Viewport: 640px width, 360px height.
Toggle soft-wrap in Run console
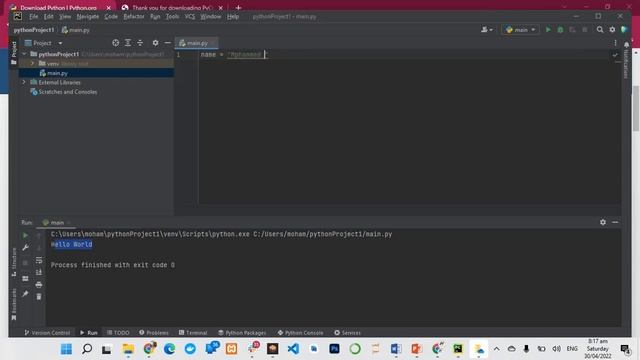click(39, 260)
